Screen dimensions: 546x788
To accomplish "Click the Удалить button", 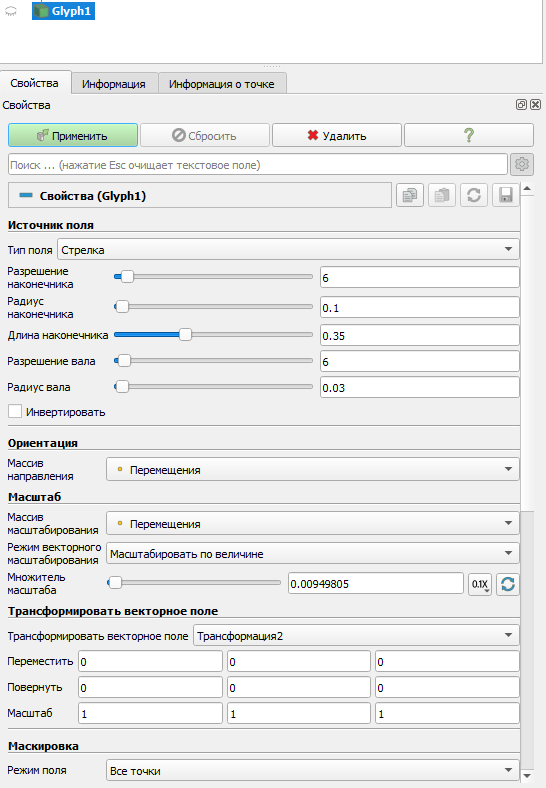I will pyautogui.click(x=337, y=135).
